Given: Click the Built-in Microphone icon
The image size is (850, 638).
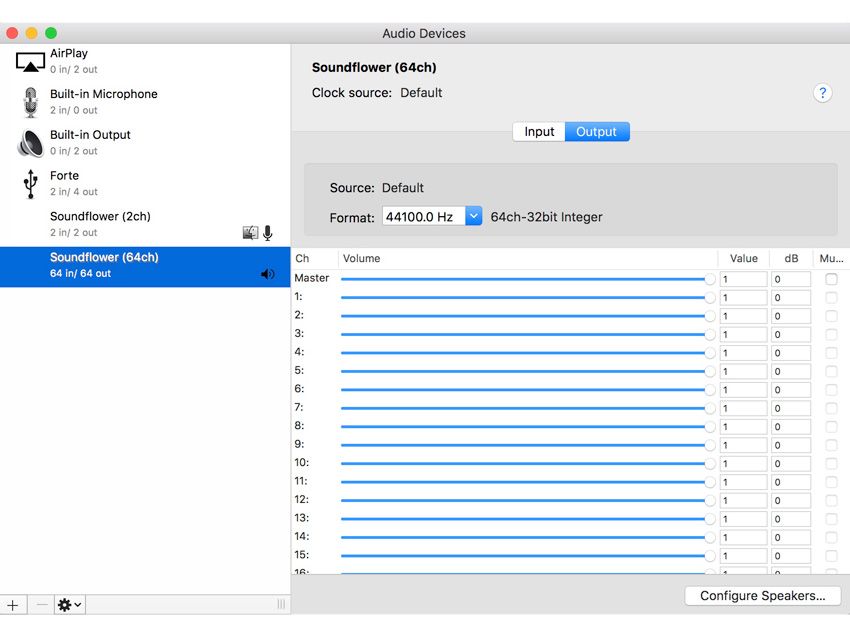Looking at the screenshot, I should [30, 100].
